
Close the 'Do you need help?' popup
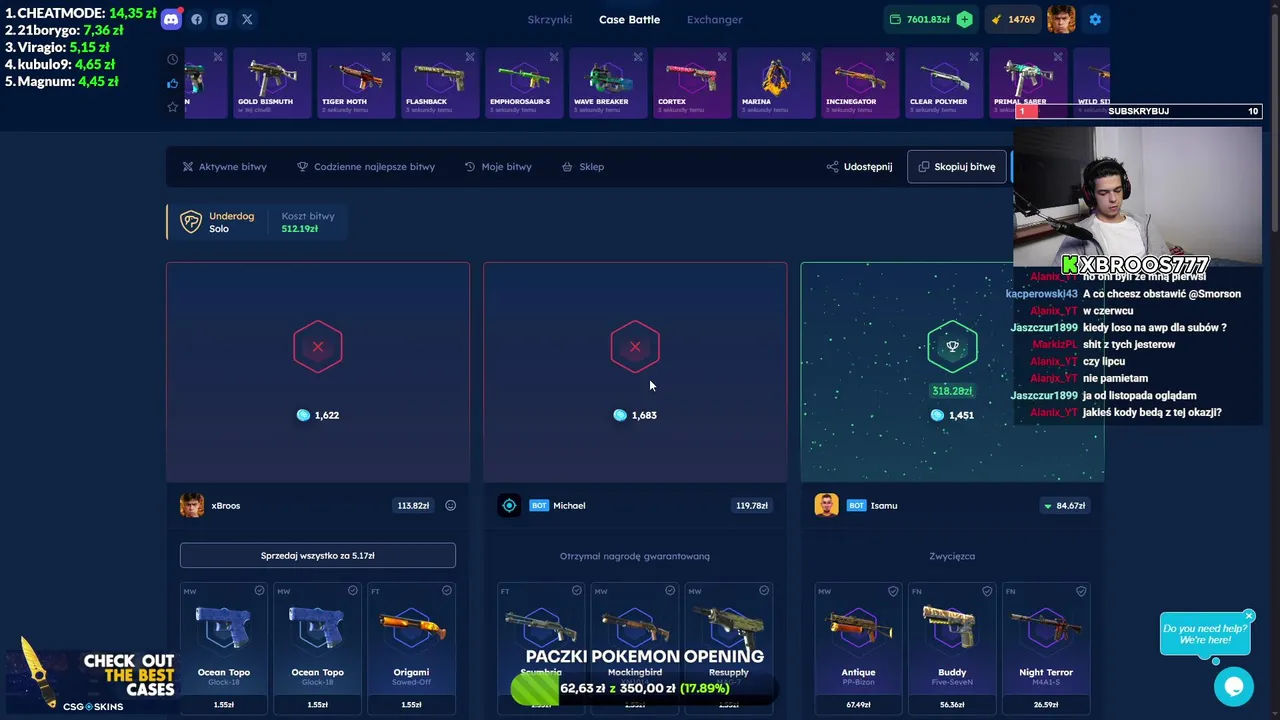pos(1249,616)
